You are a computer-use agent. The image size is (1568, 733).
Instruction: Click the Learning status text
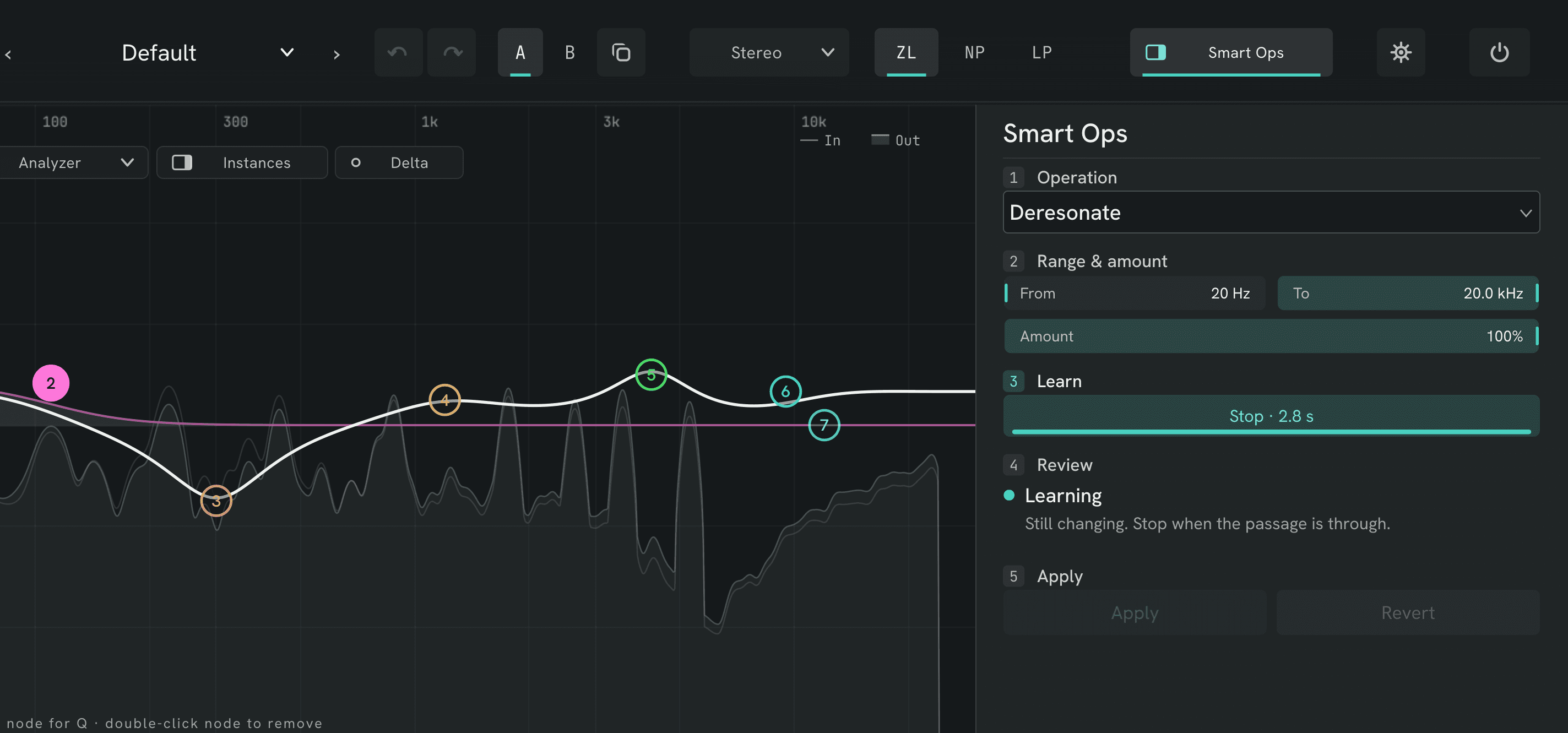click(1063, 496)
